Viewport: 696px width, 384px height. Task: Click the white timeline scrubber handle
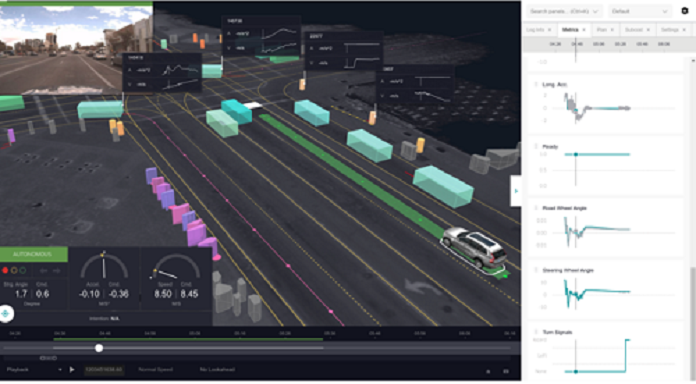99,348
